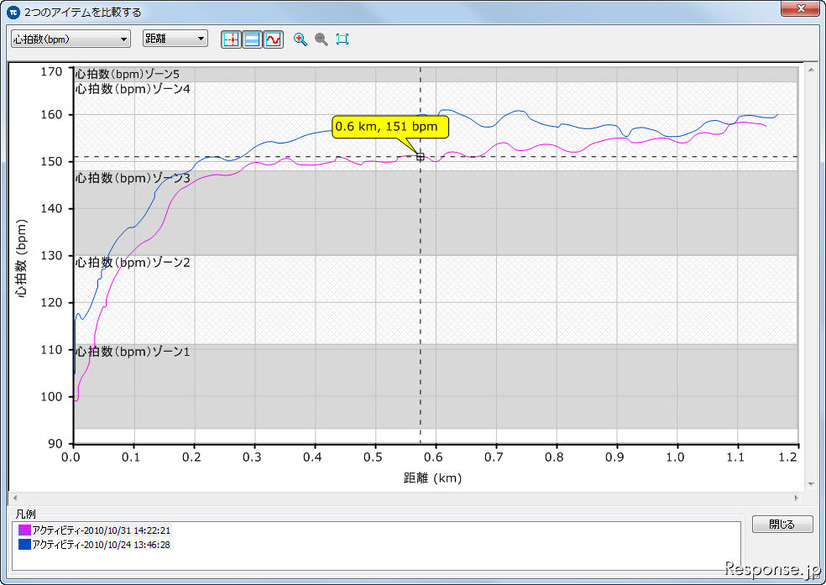Click the yellow tooltip 0.6 km, 151 bpm

tap(390, 127)
